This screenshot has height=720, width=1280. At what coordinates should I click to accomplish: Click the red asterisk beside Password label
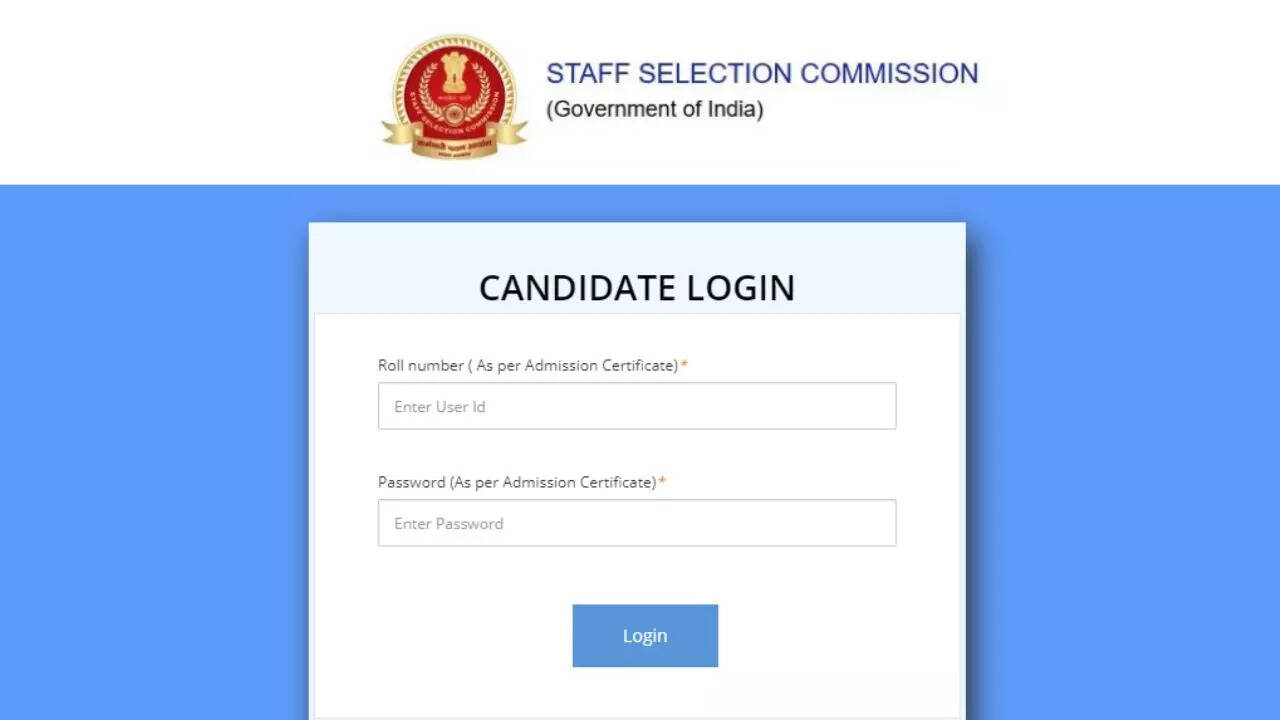point(662,483)
